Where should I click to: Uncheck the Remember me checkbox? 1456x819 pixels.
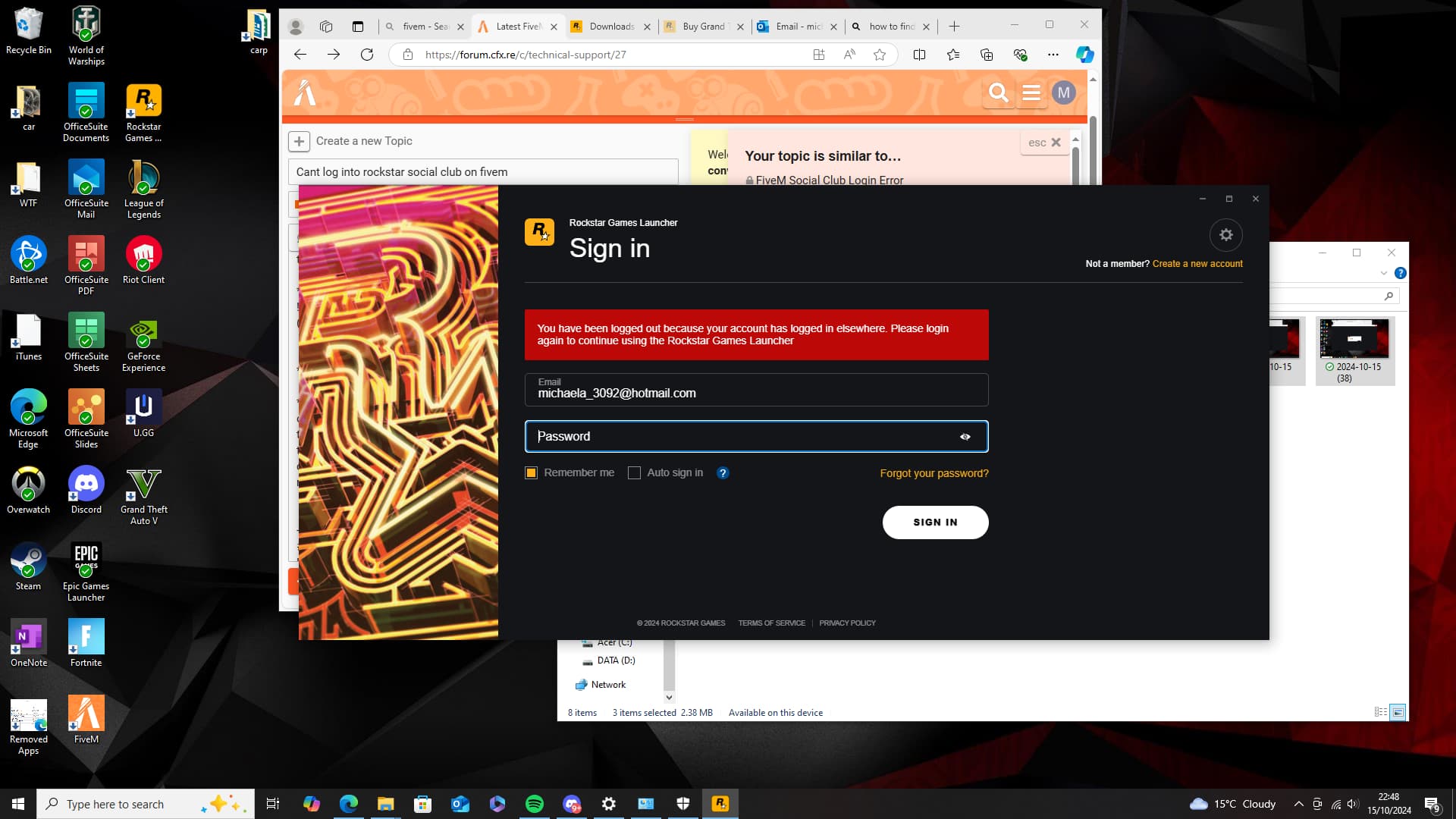click(531, 473)
